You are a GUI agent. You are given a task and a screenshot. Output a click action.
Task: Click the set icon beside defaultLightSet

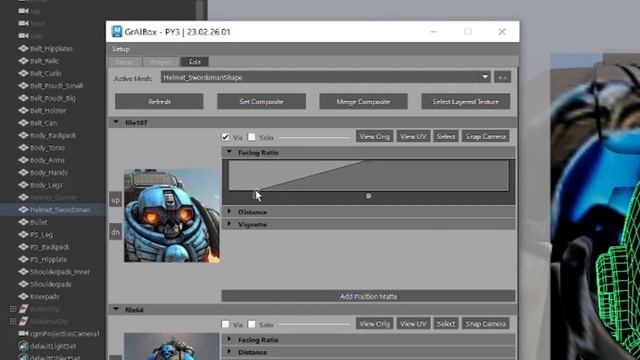click(x=23, y=346)
